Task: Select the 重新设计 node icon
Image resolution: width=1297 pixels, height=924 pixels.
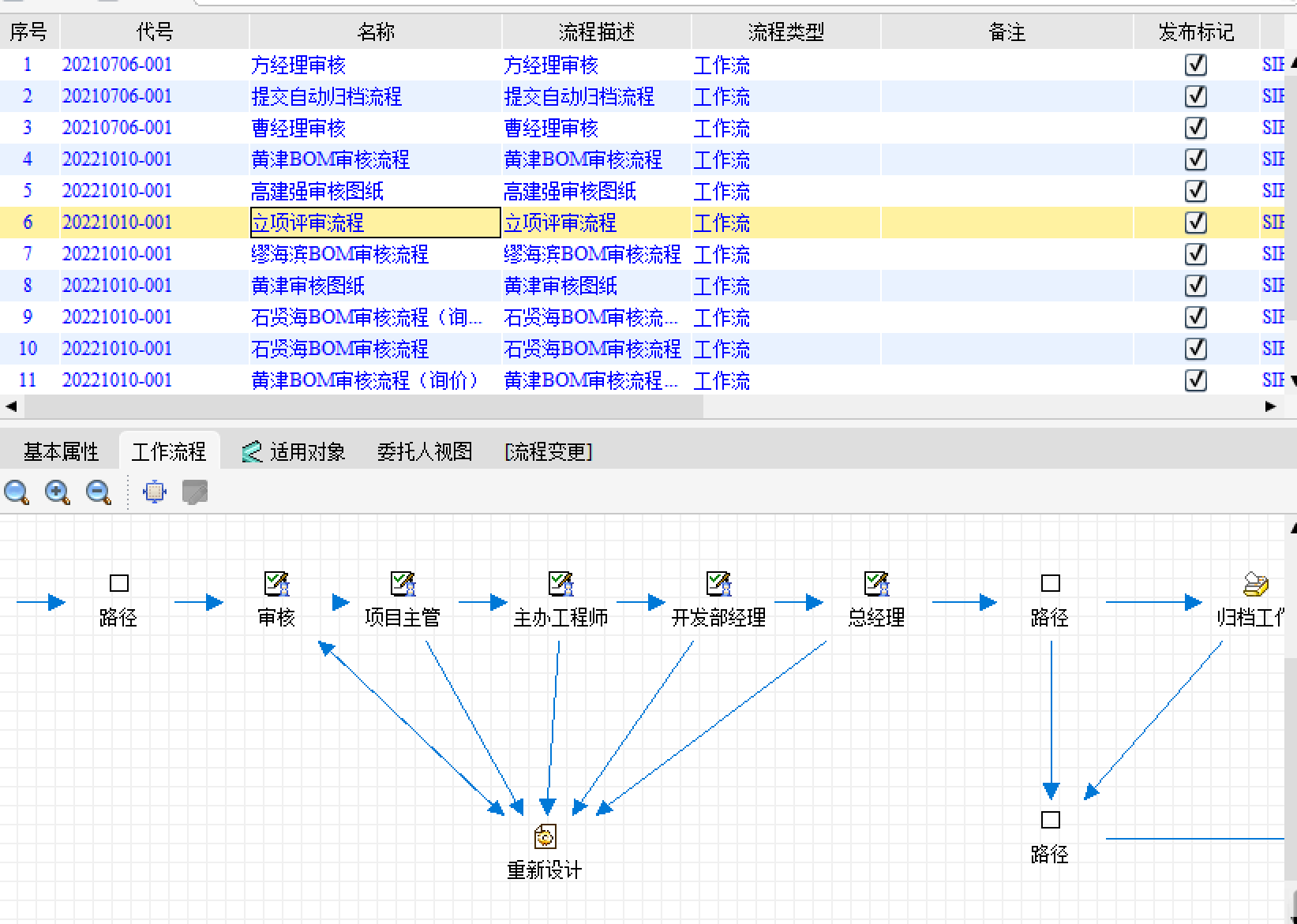Action: coord(545,836)
